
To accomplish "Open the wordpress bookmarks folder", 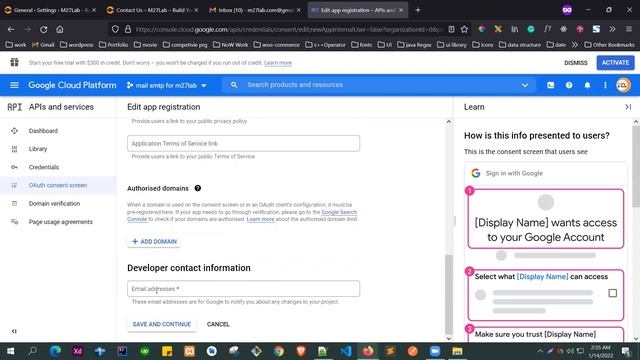I will (x=77, y=44).
